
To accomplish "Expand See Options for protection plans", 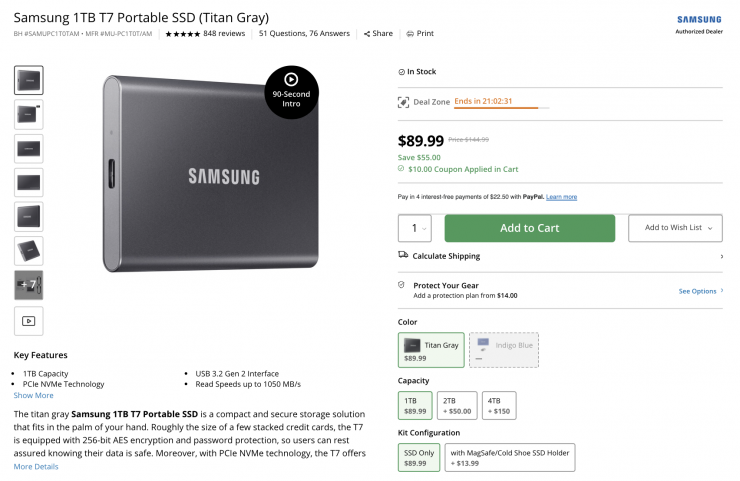I will (701, 291).
